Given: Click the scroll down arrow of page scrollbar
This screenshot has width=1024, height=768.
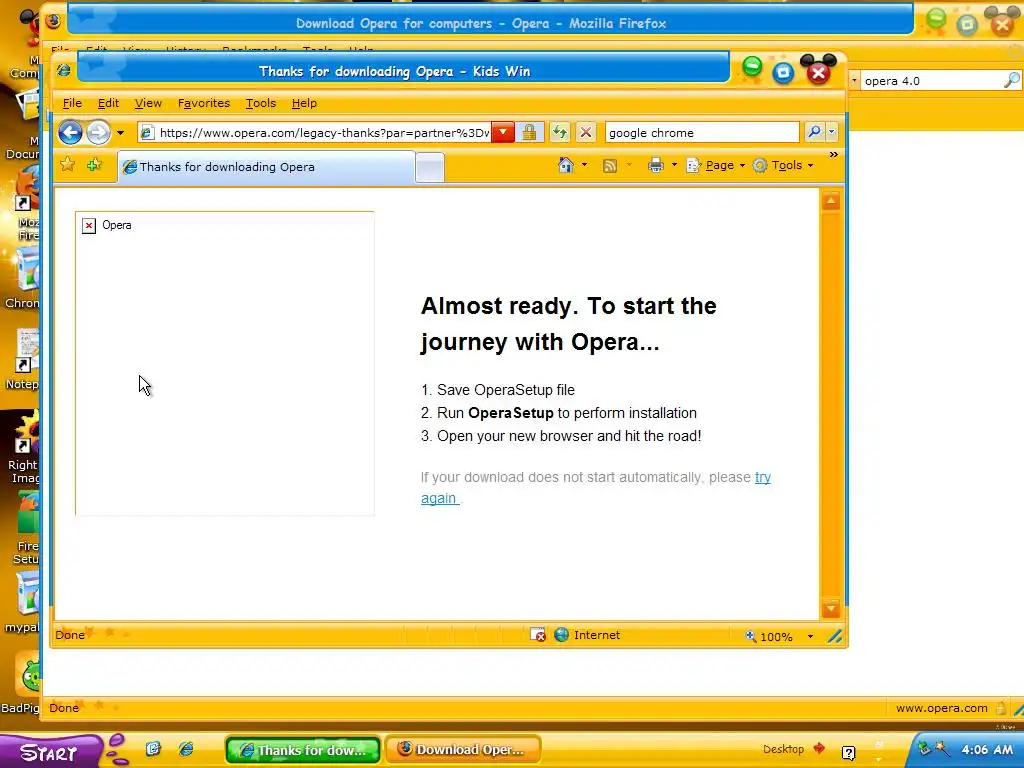Looking at the screenshot, I should pos(831,609).
